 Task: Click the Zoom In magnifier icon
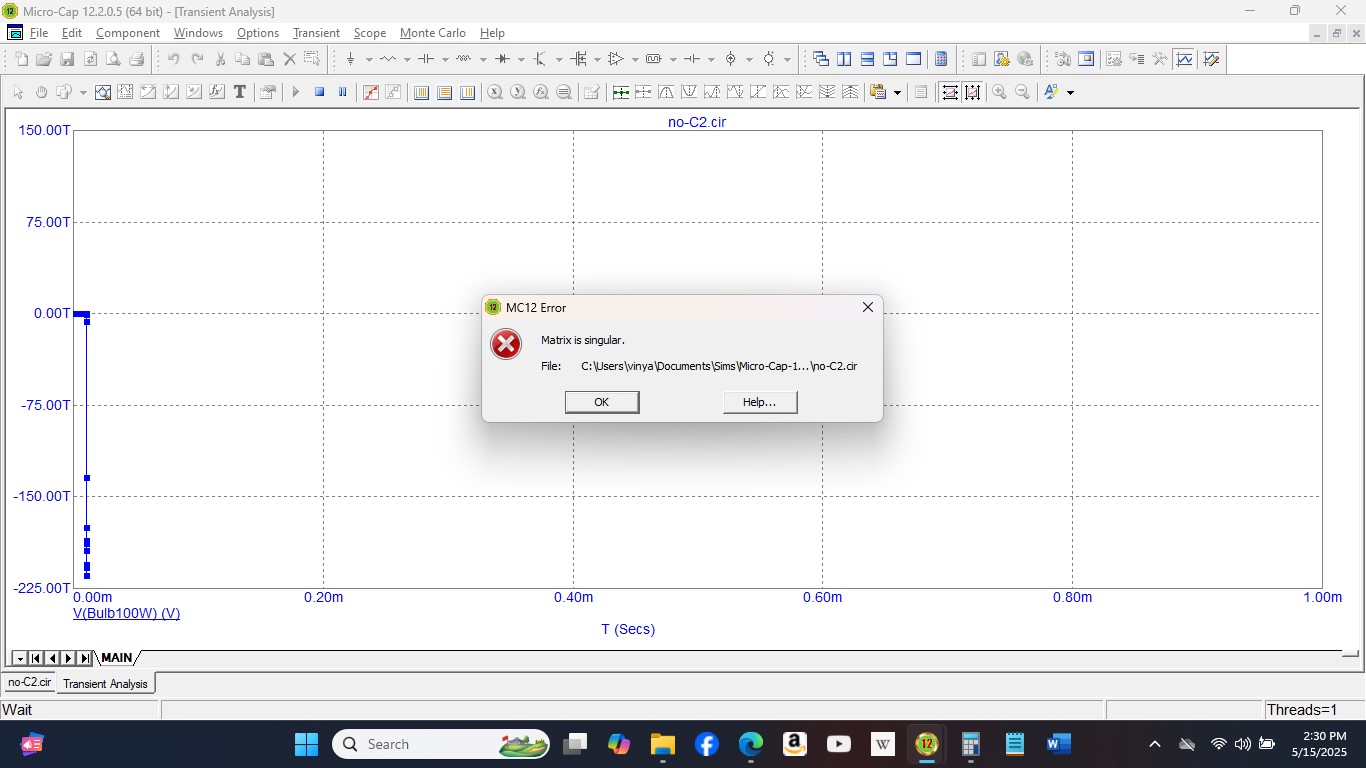(x=999, y=92)
